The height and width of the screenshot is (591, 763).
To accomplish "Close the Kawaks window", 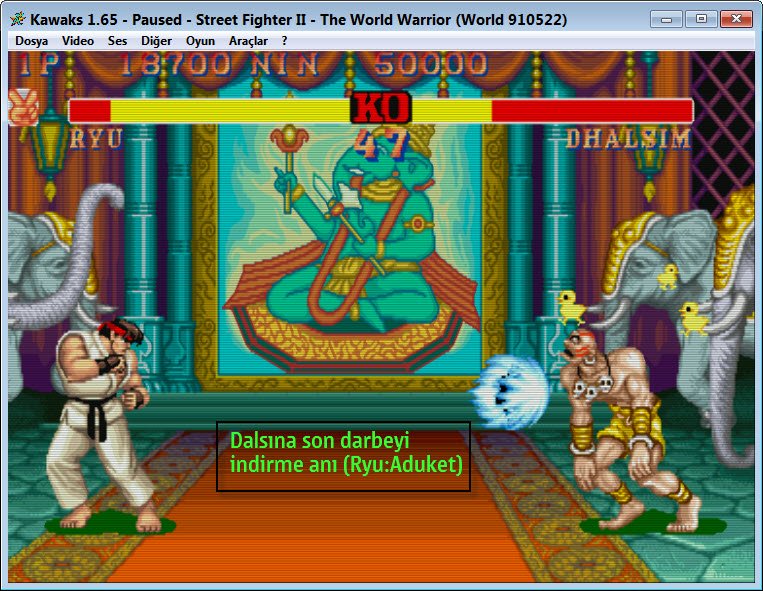I will (736, 19).
